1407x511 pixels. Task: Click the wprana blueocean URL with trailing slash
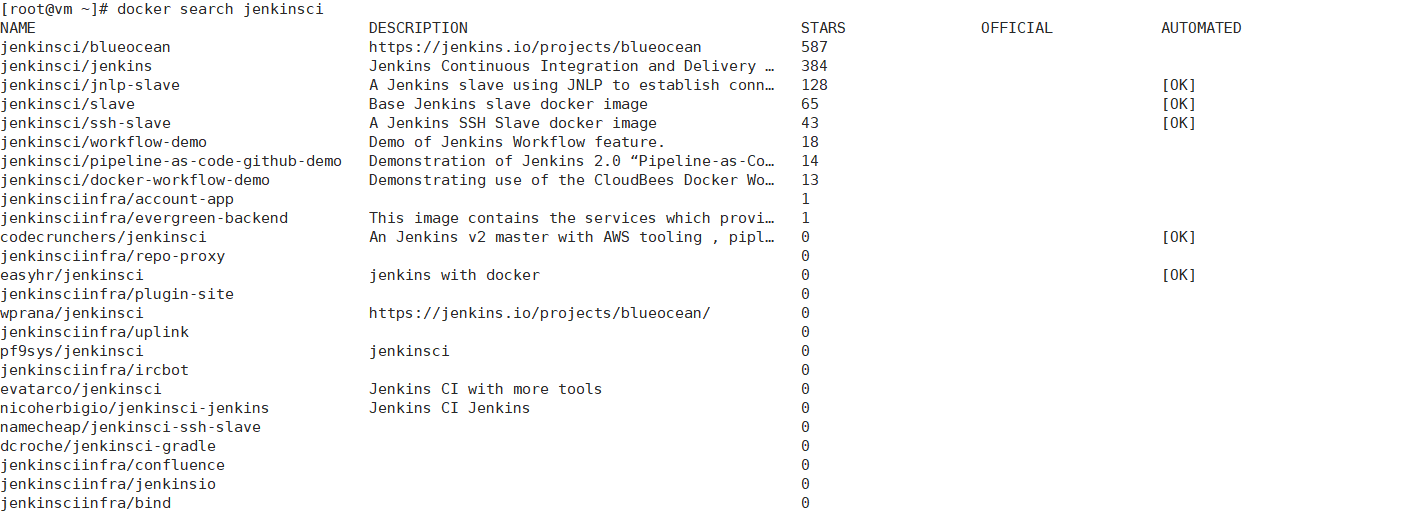click(x=540, y=313)
